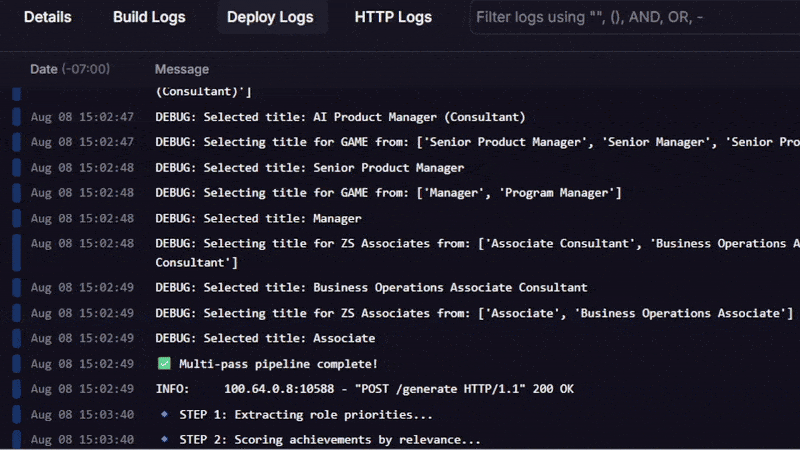Open the HTTP Logs tab

[x=393, y=17]
